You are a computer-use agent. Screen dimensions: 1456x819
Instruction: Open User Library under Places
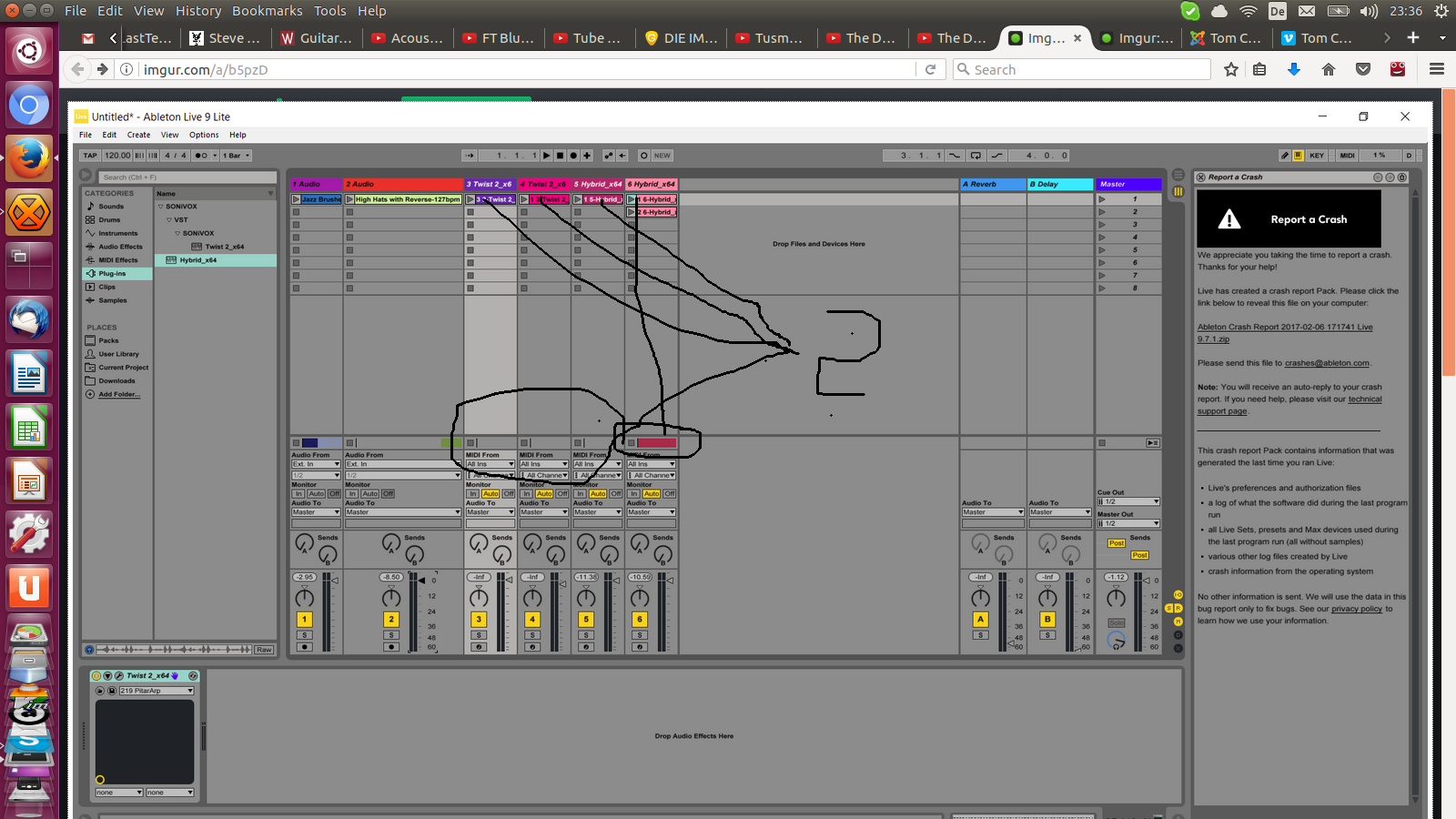(x=118, y=354)
